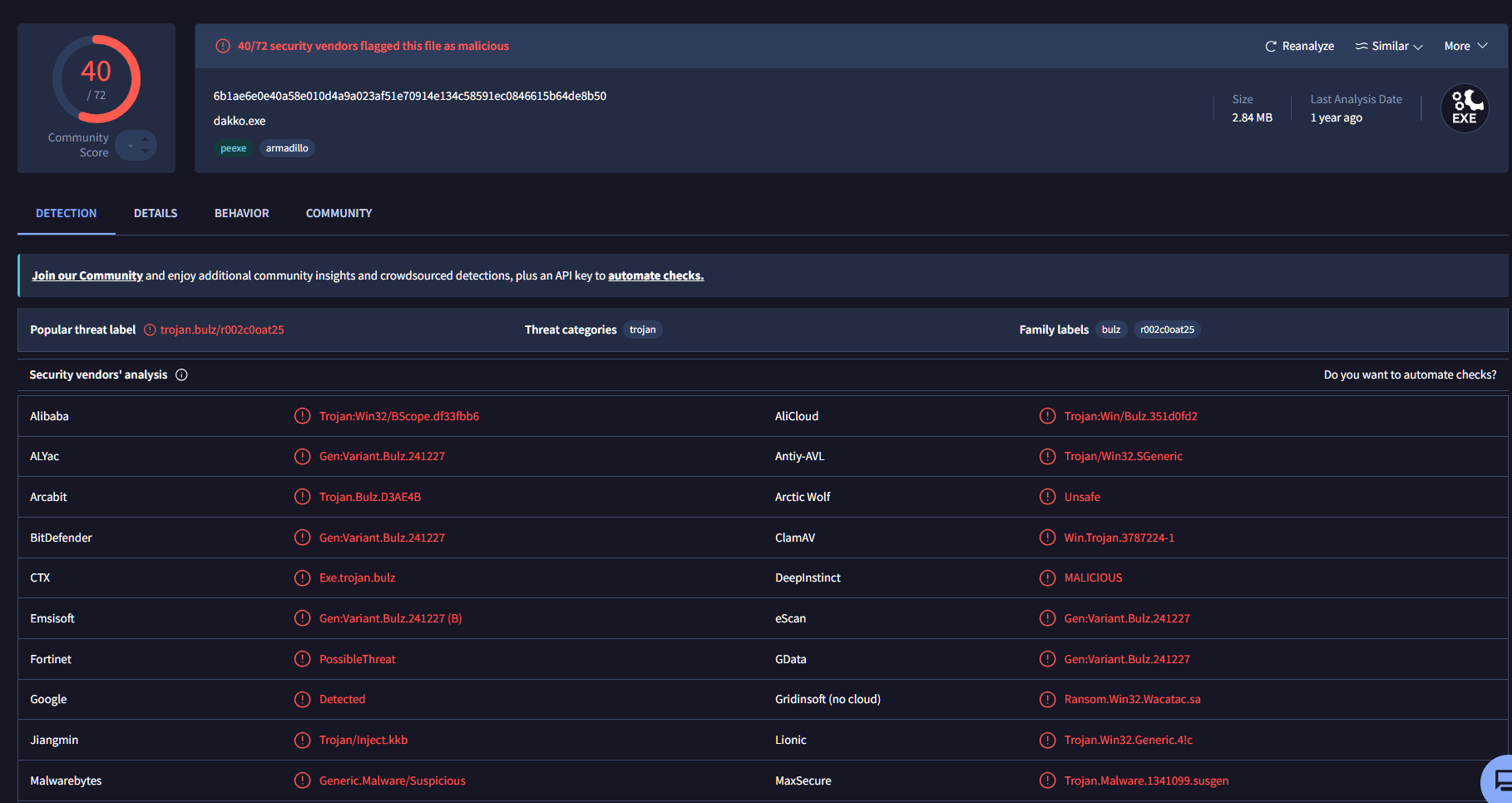The image size is (1512, 803).
Task: Switch to the DETAILS tab
Action: tap(156, 214)
